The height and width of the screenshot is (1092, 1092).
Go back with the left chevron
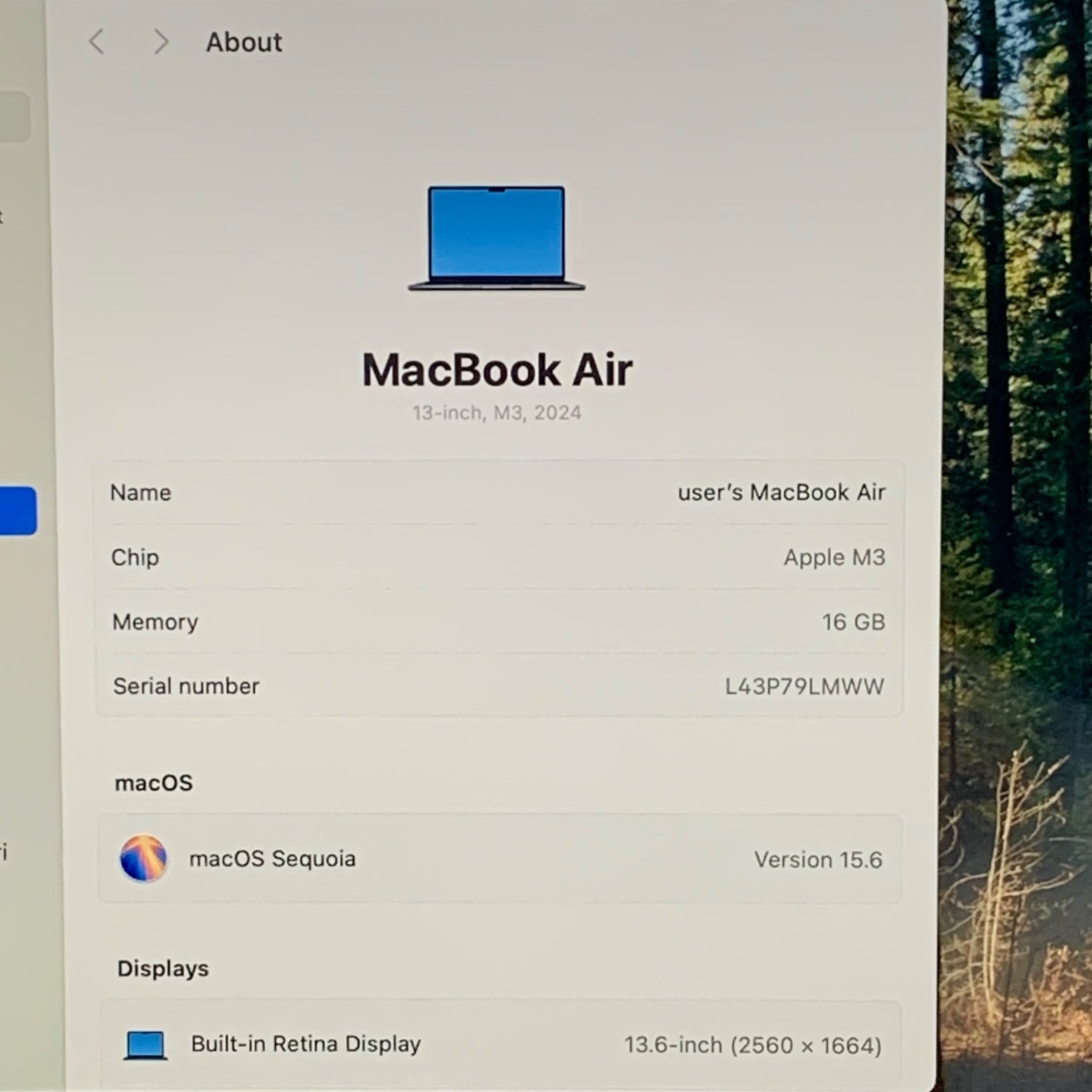97,42
